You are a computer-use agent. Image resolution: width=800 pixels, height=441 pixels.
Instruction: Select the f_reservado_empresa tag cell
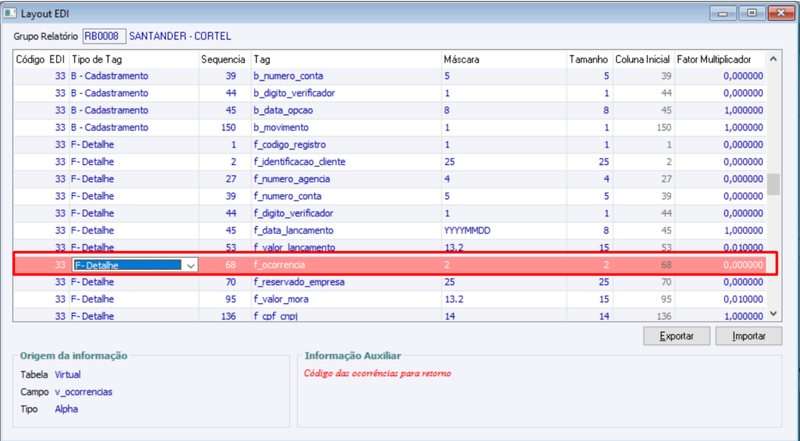(x=346, y=282)
